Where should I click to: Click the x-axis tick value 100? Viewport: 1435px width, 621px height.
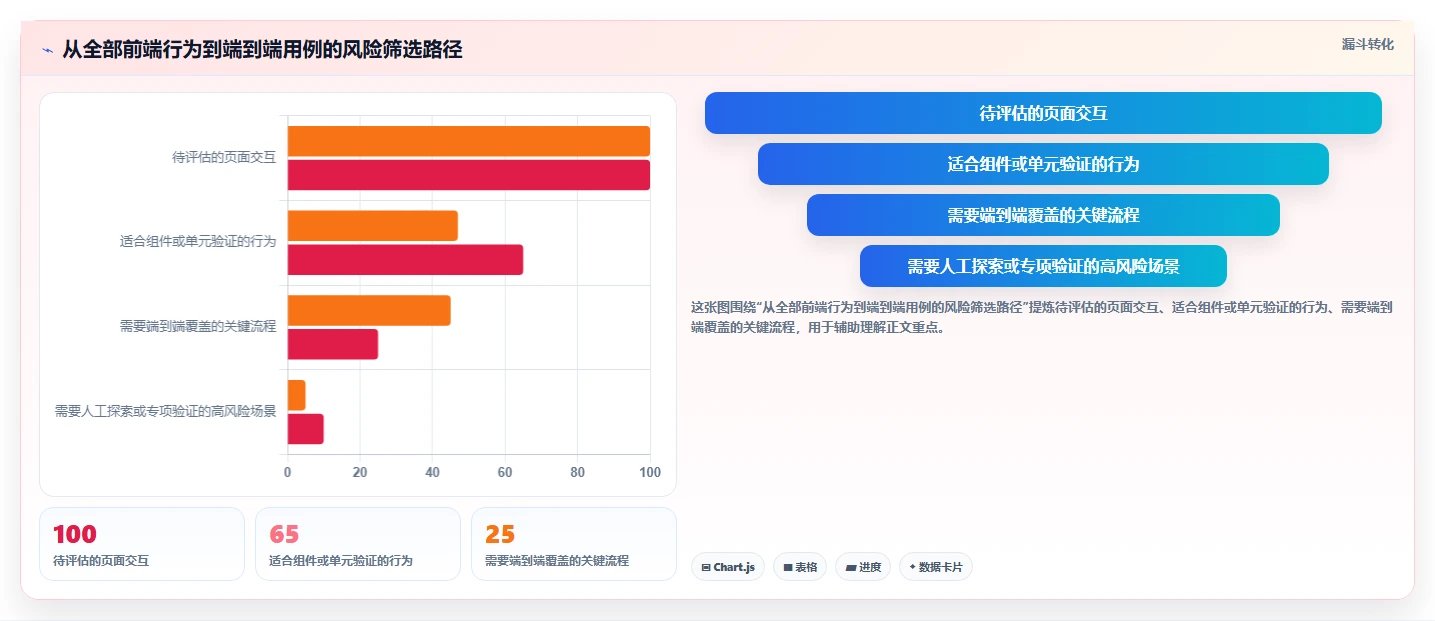point(649,472)
